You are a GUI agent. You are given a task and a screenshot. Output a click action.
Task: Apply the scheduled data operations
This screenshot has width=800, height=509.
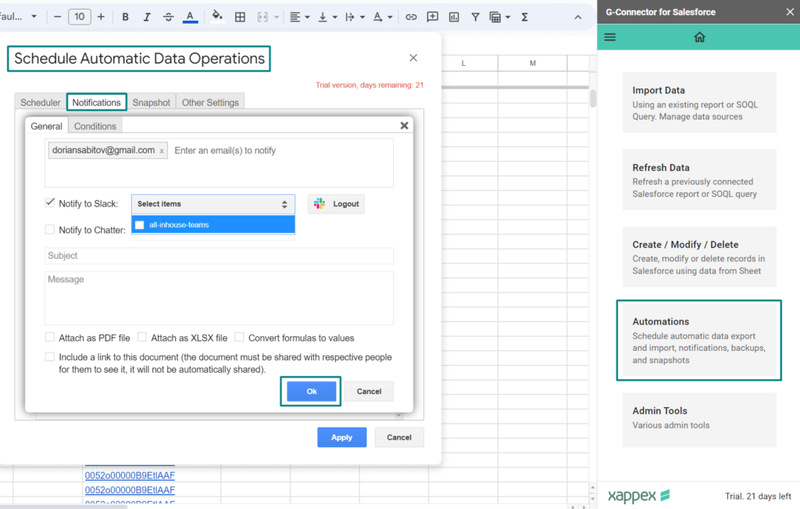(x=342, y=437)
